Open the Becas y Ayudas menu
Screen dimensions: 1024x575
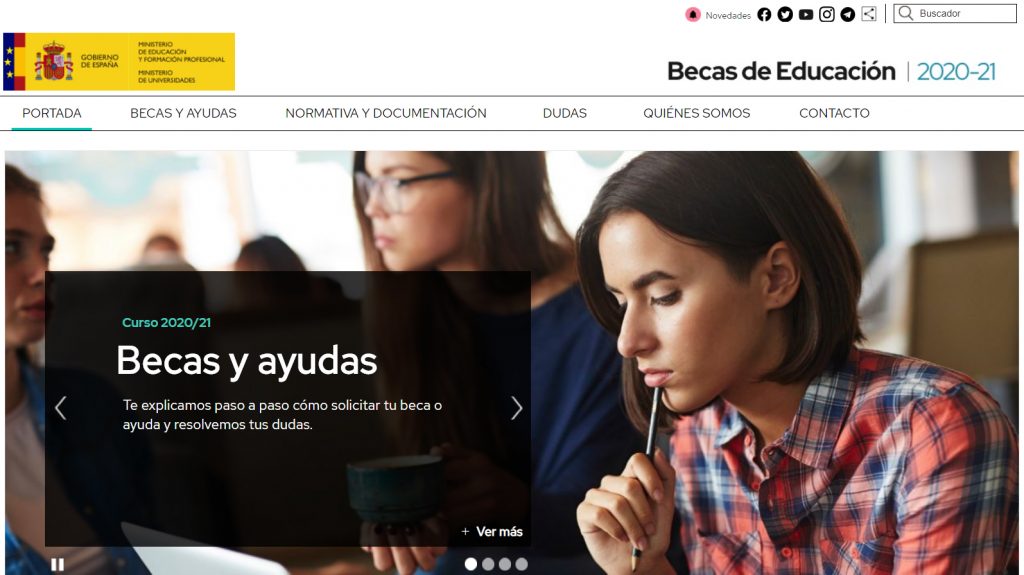coord(184,113)
